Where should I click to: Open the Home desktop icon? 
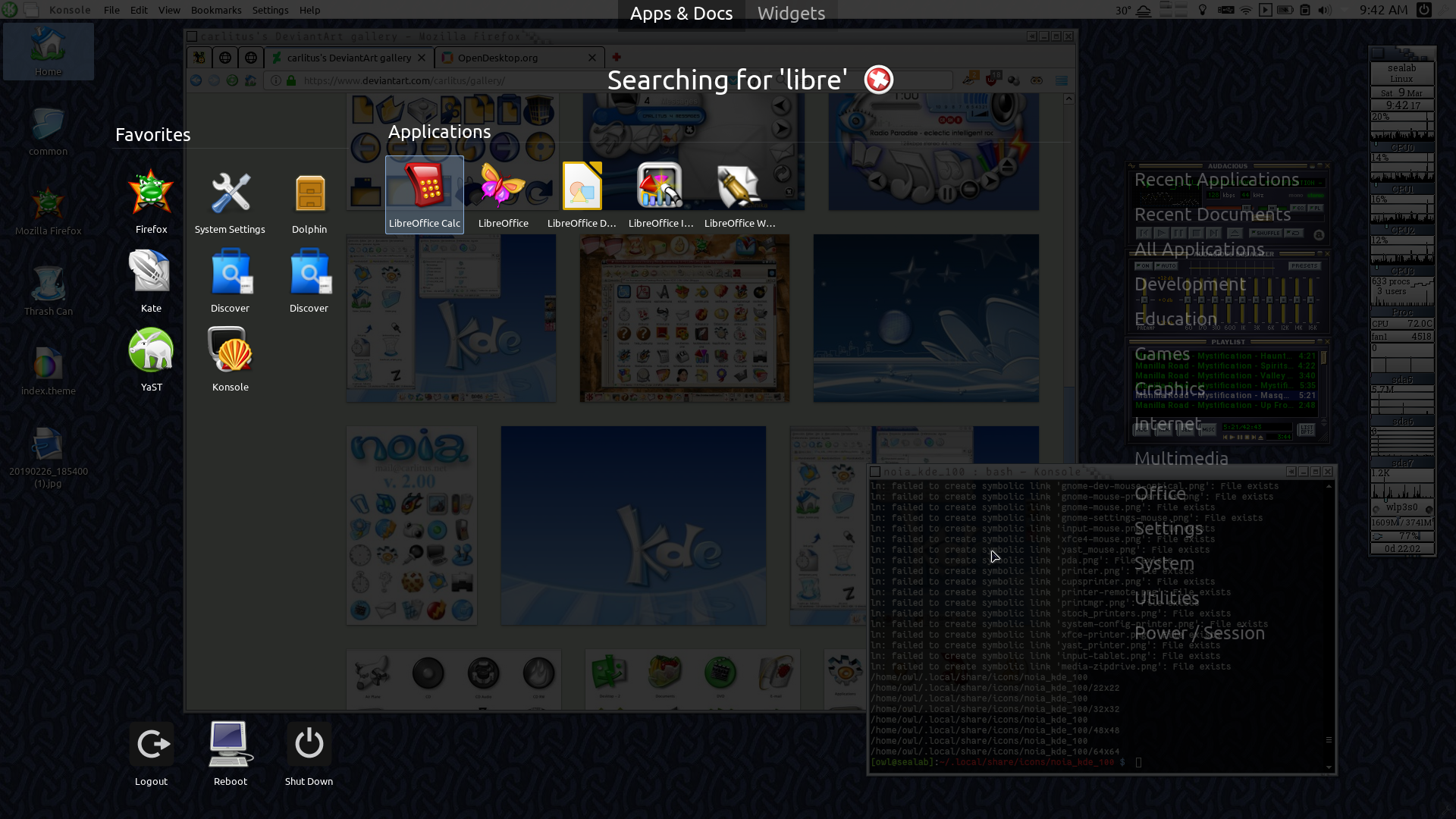click(x=48, y=52)
